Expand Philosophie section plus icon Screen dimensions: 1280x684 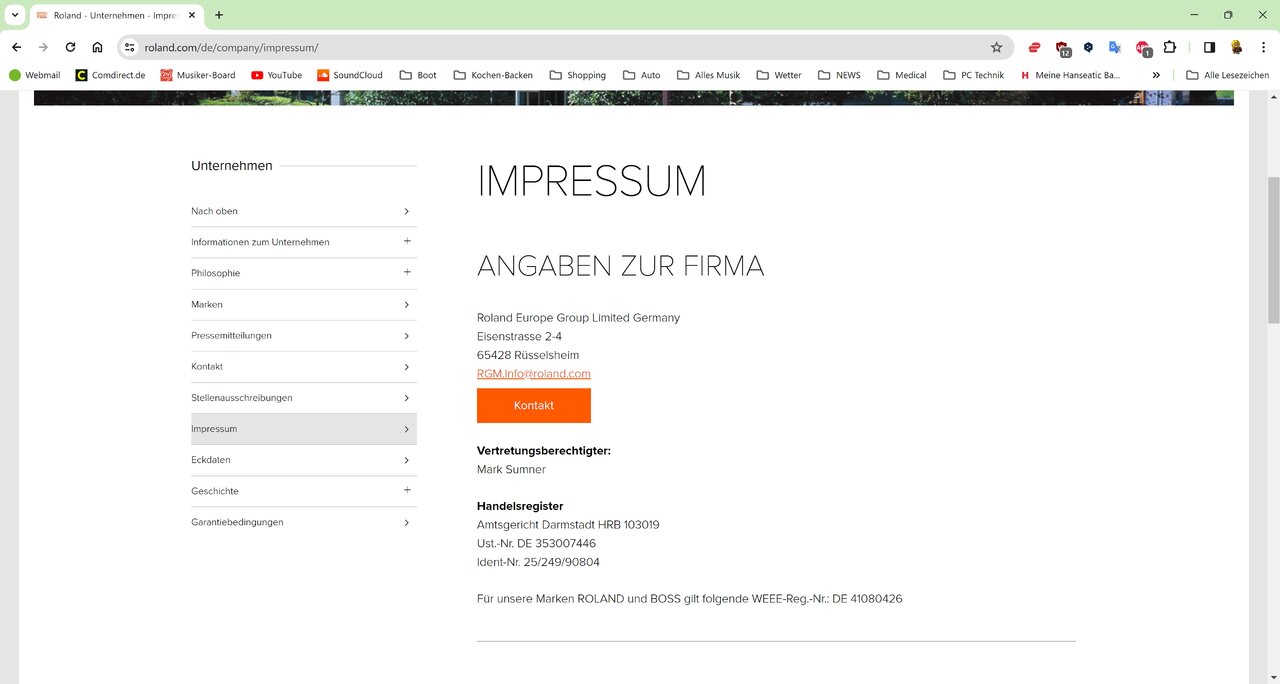[407, 272]
